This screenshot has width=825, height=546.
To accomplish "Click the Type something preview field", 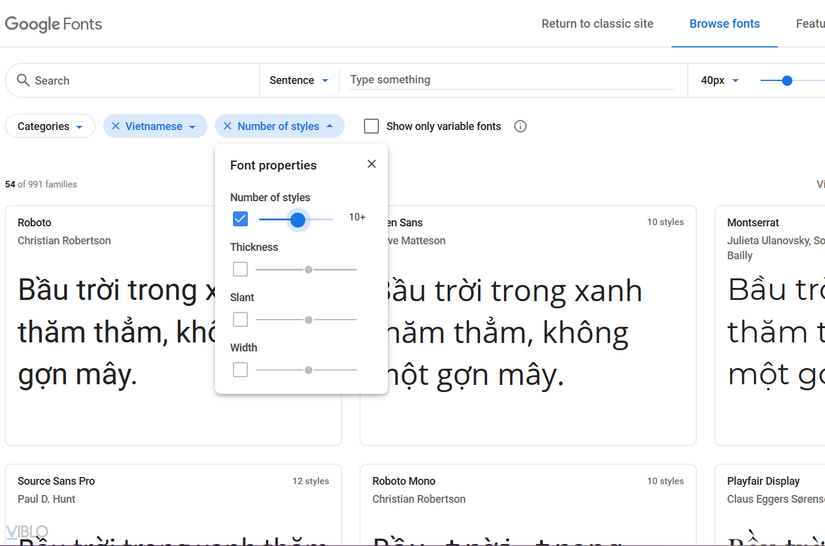I will (511, 80).
